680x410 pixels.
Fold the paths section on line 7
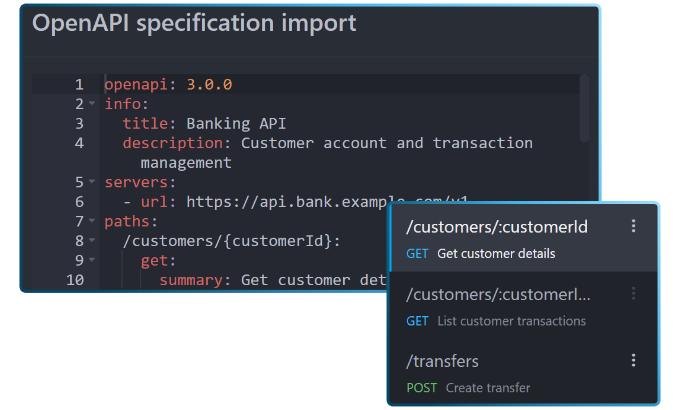(x=92, y=222)
